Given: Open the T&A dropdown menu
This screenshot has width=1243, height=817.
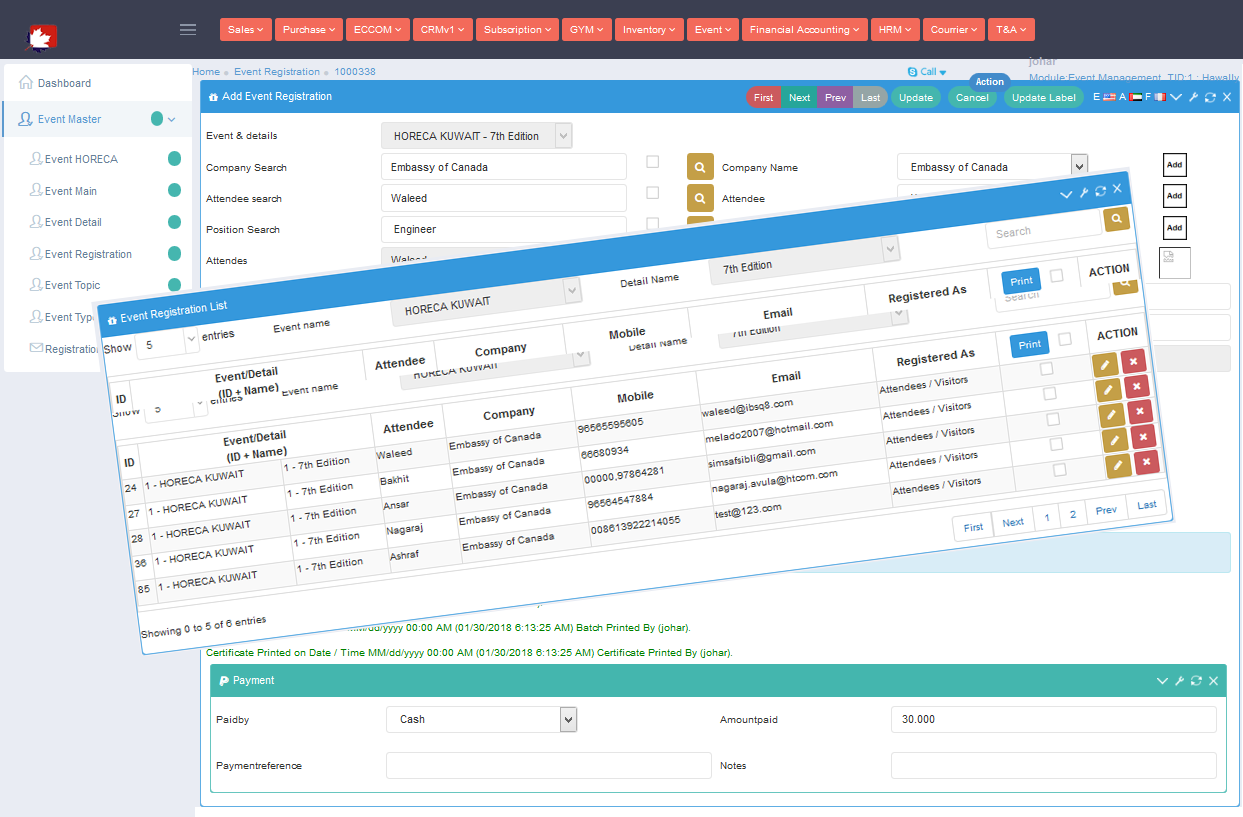Looking at the screenshot, I should point(1012,30).
